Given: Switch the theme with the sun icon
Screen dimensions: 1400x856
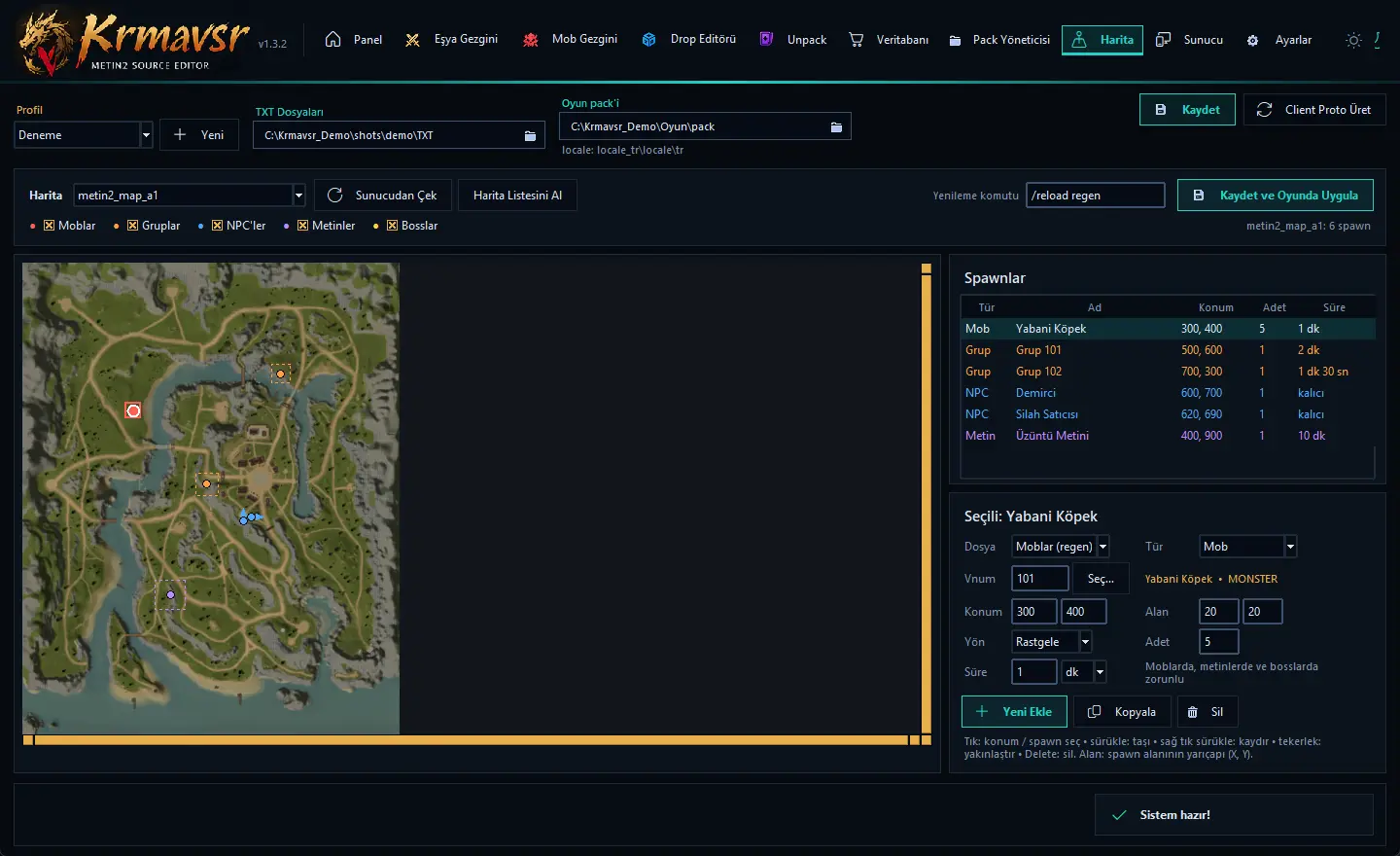Looking at the screenshot, I should click(x=1353, y=40).
